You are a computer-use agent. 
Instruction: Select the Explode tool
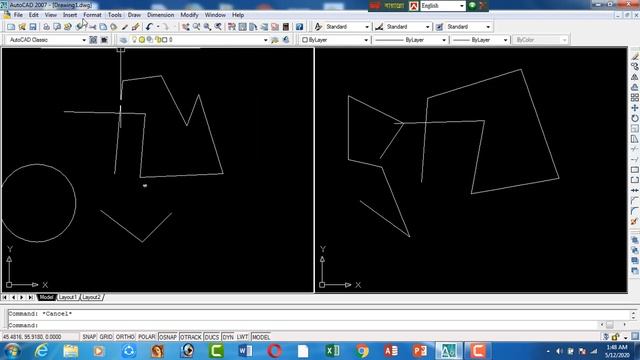click(635, 221)
